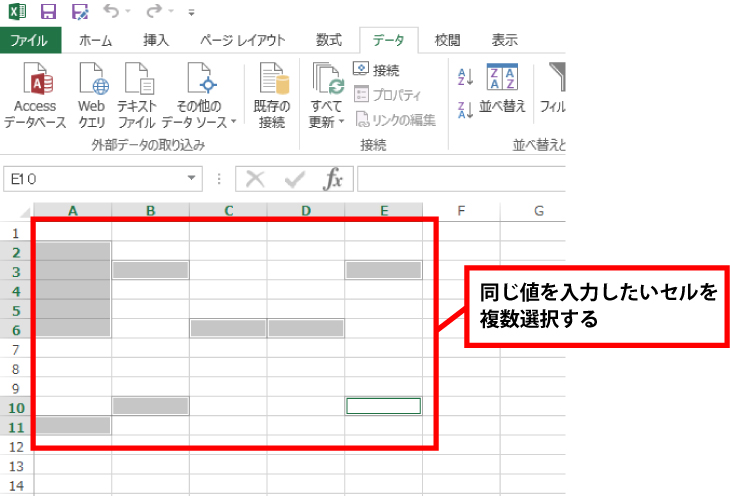This screenshot has height=496, width=730.
Task: Undo the last action
Action: (x=111, y=11)
